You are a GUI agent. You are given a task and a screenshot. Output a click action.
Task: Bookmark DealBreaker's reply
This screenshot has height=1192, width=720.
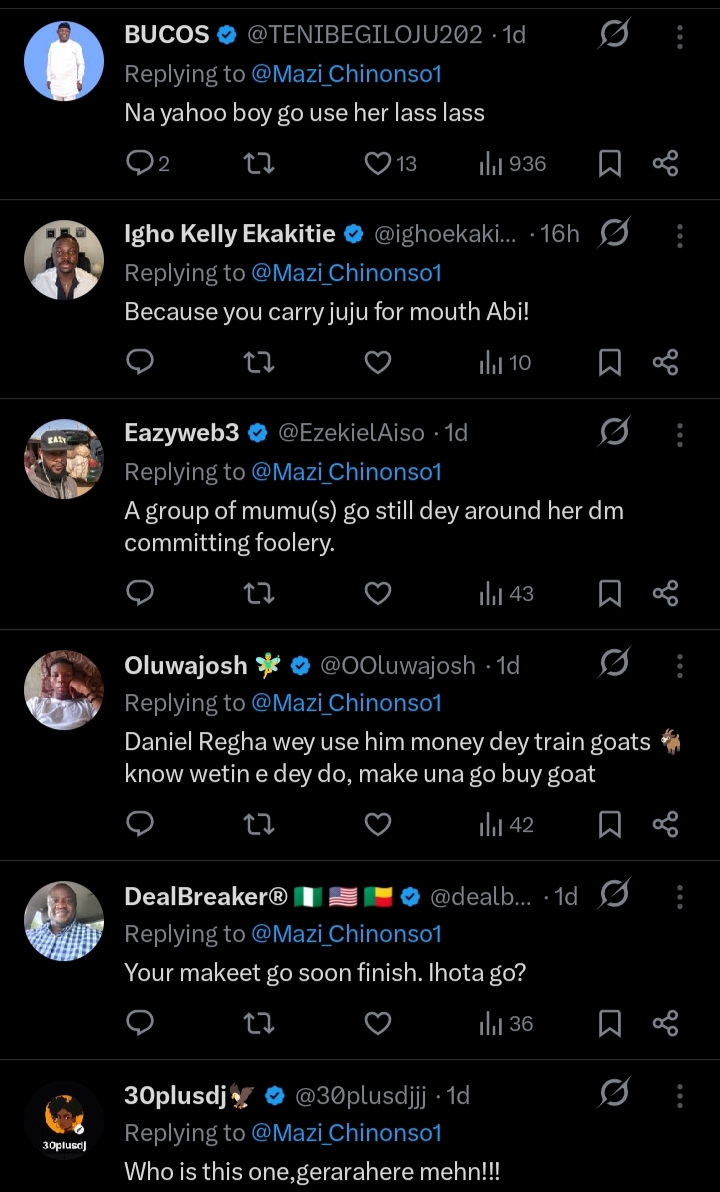(x=609, y=1023)
